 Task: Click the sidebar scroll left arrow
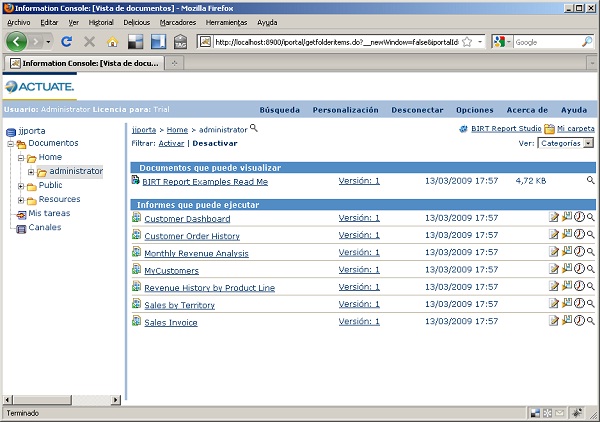click(7, 400)
